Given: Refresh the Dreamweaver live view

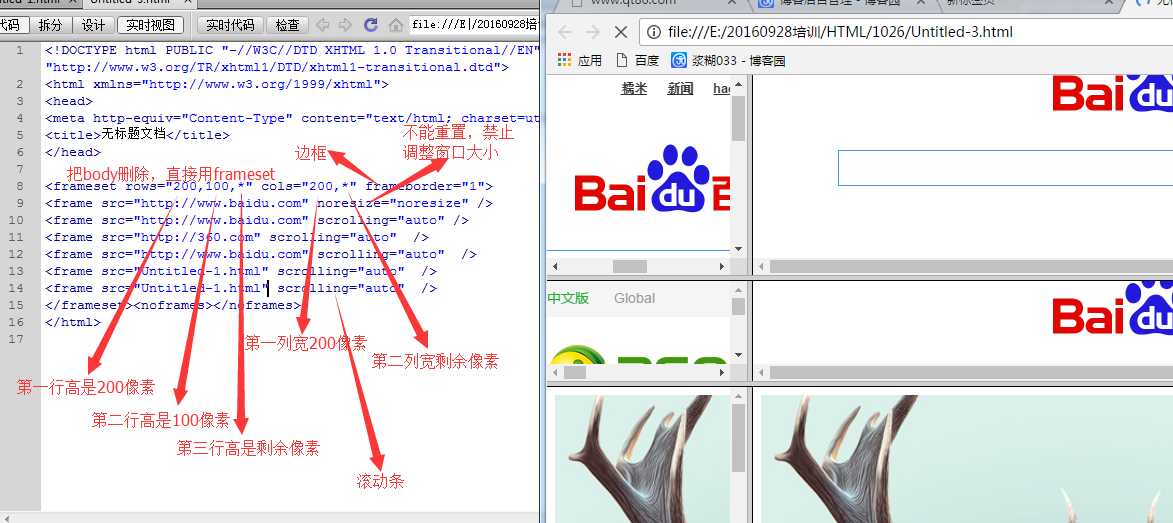Looking at the screenshot, I should point(370,25).
